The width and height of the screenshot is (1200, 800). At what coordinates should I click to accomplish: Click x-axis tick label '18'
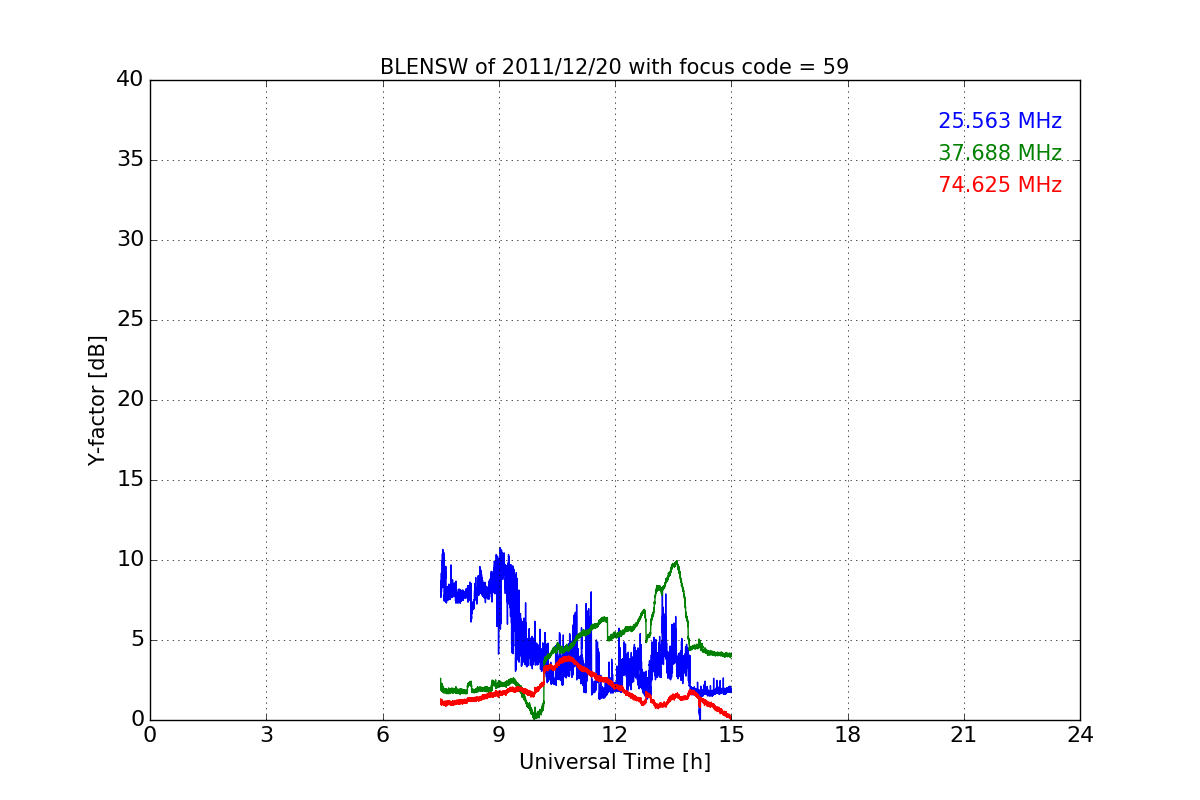point(848,735)
